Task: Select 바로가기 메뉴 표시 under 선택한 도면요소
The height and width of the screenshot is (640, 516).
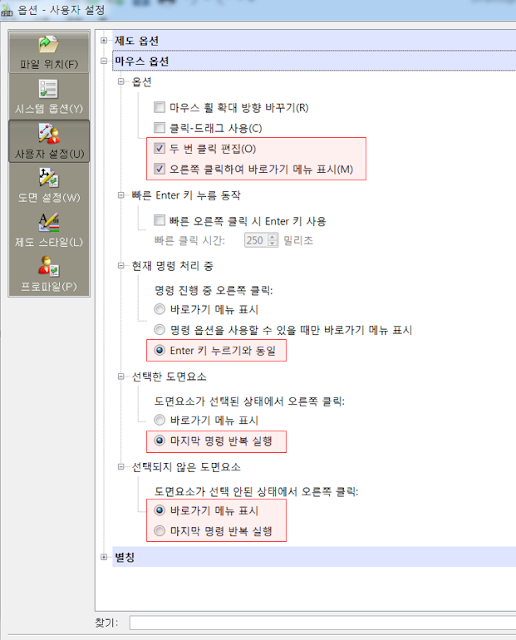Action: tap(159, 420)
